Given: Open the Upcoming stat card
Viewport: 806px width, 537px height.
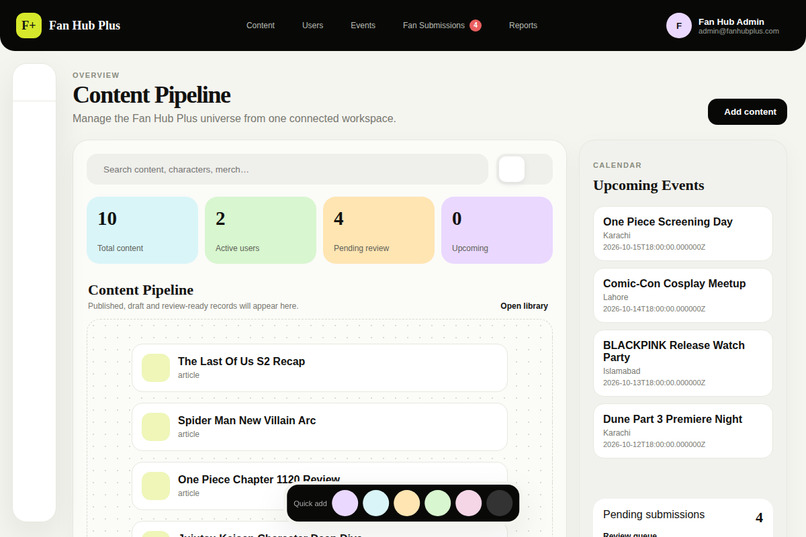Looking at the screenshot, I should (497, 230).
